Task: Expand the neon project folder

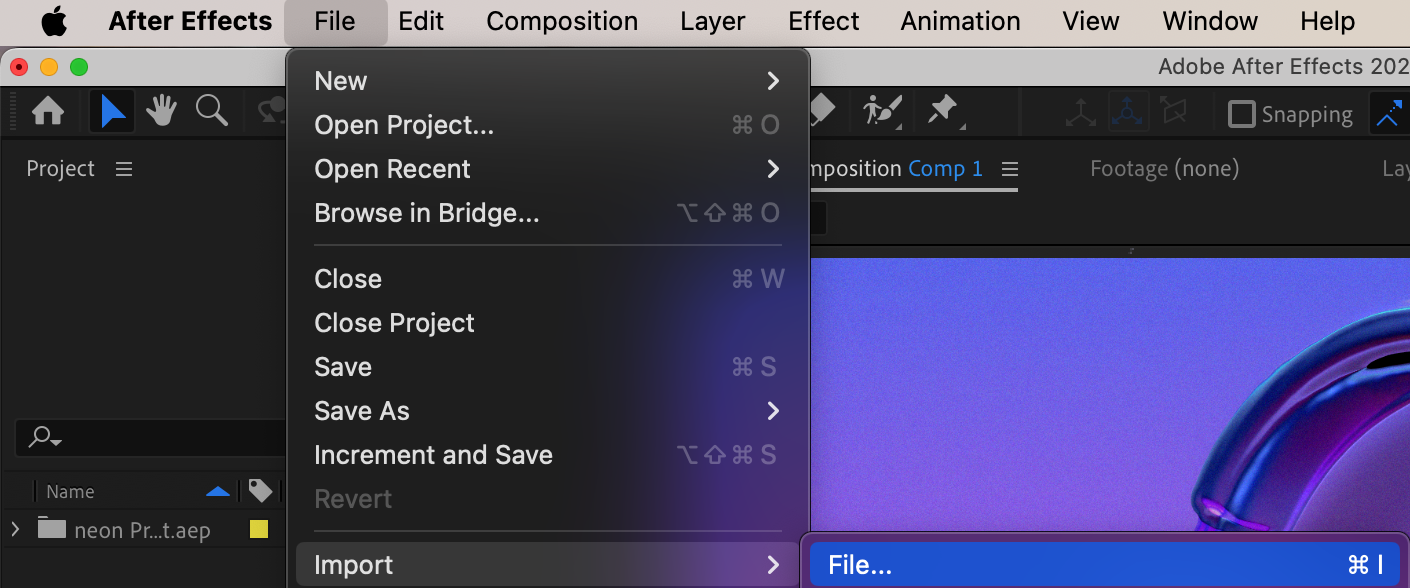Action: point(15,529)
